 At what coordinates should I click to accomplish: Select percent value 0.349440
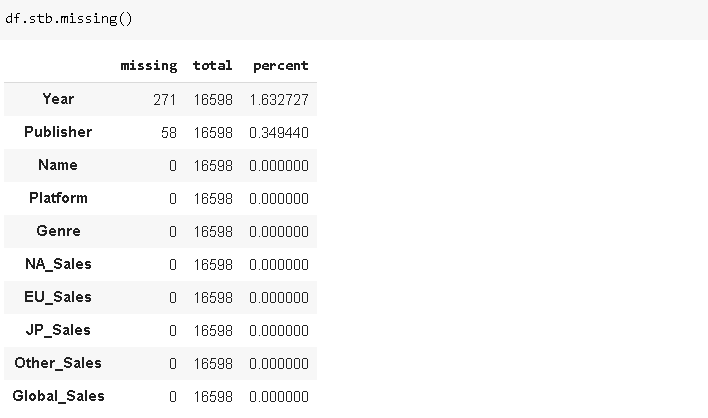point(279,133)
